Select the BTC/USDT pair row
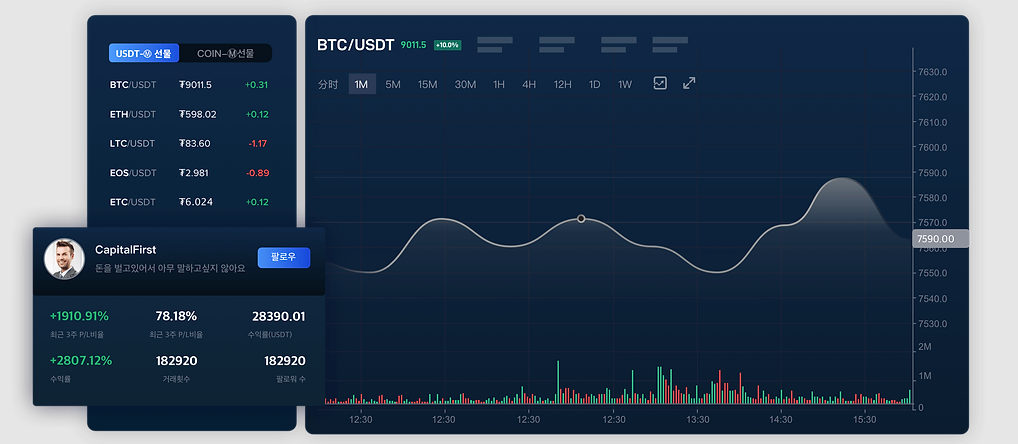 190,85
